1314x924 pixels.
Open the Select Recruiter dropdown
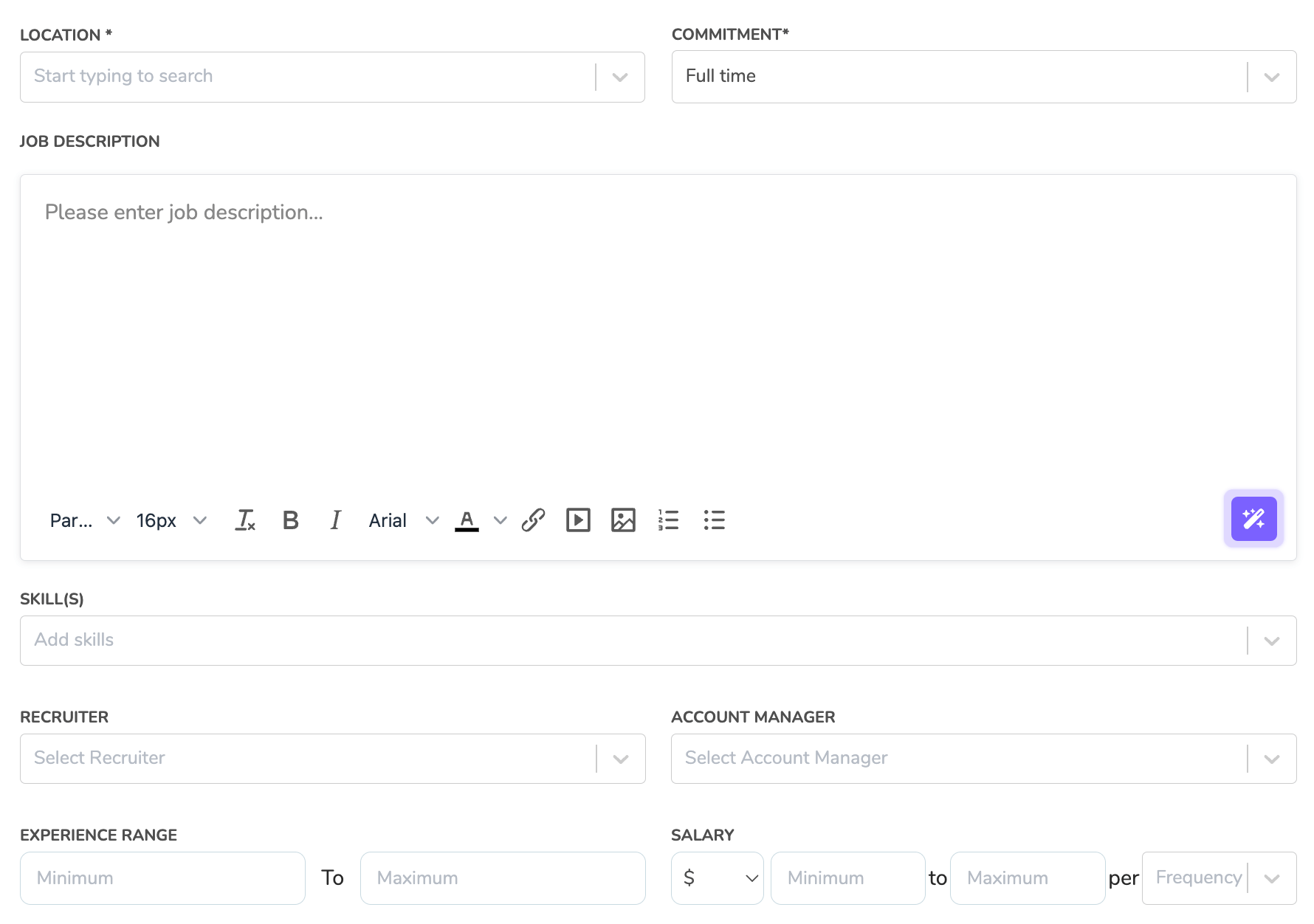332,759
